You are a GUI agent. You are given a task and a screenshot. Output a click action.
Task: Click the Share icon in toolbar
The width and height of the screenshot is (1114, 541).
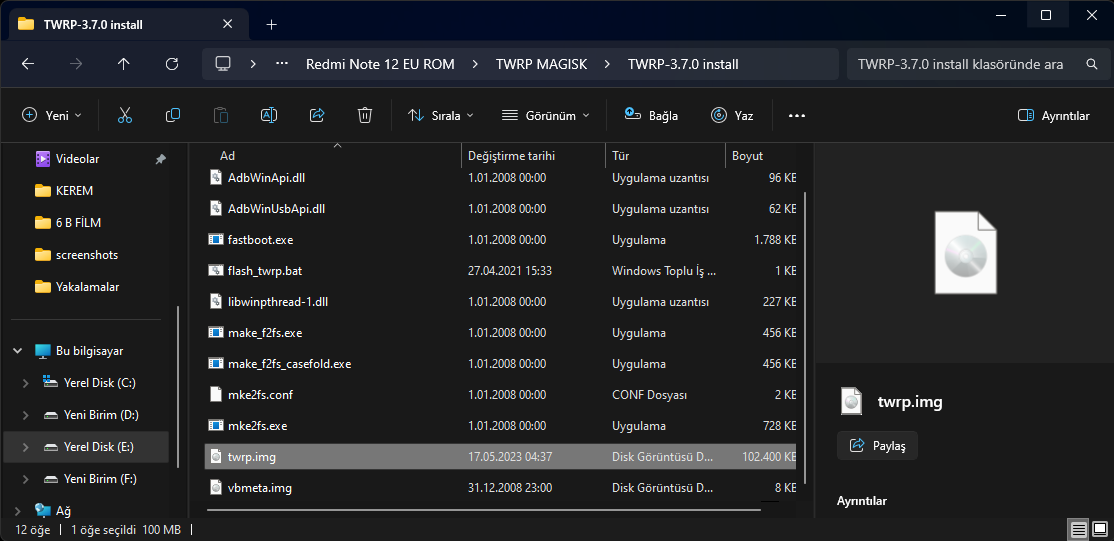click(x=317, y=115)
